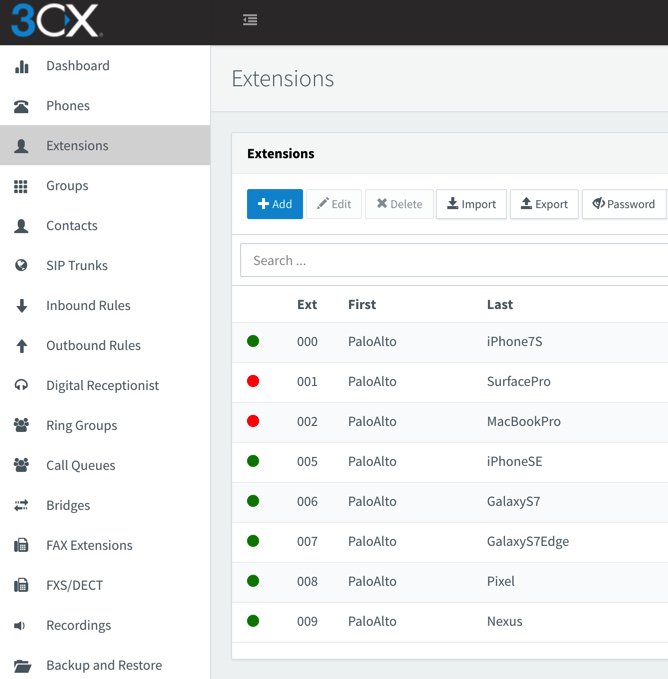Select the iPhone7S extension row

450,342
